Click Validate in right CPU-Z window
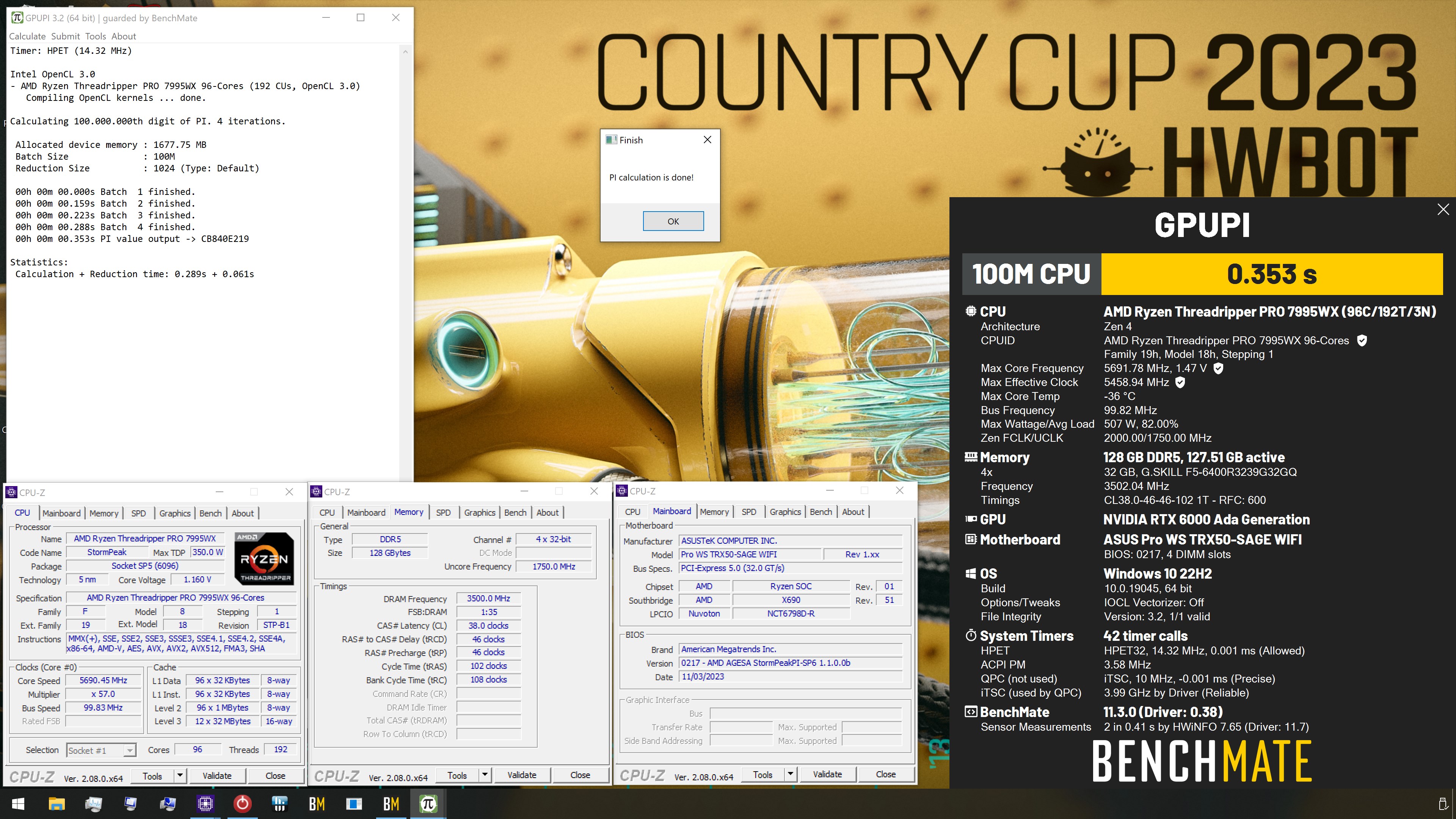 [x=827, y=774]
